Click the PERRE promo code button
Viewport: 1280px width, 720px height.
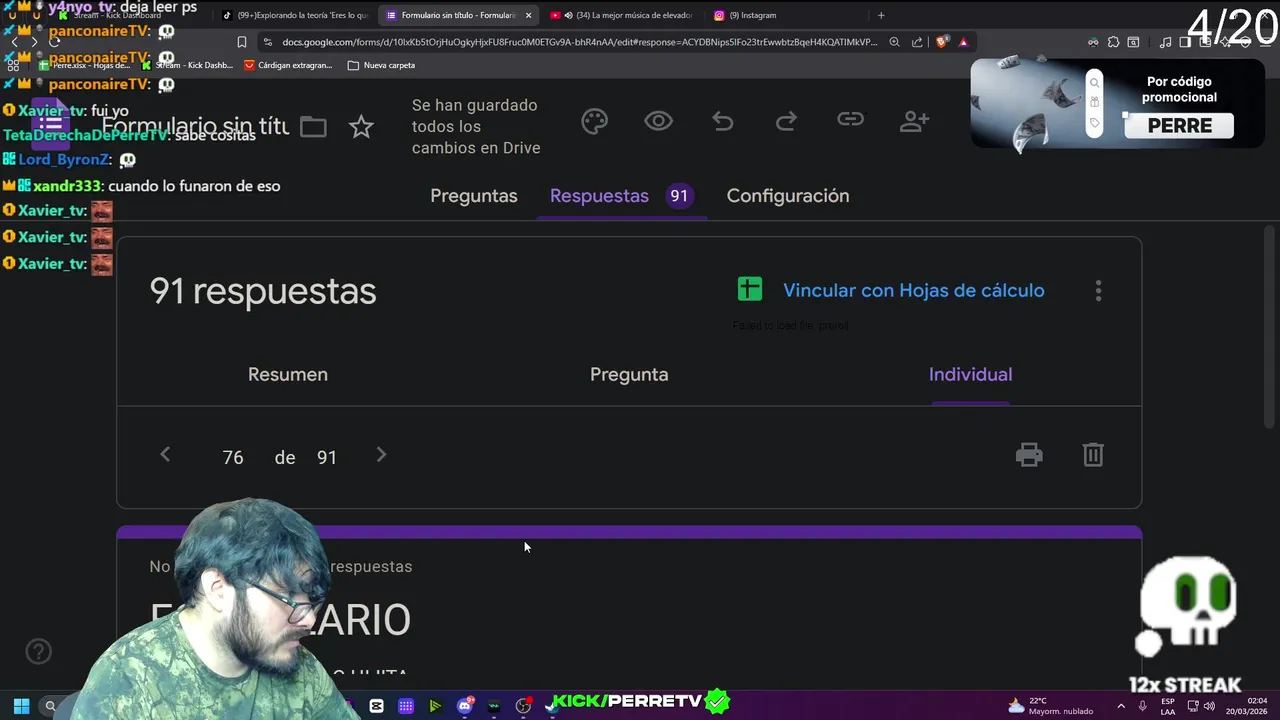[x=1180, y=126]
